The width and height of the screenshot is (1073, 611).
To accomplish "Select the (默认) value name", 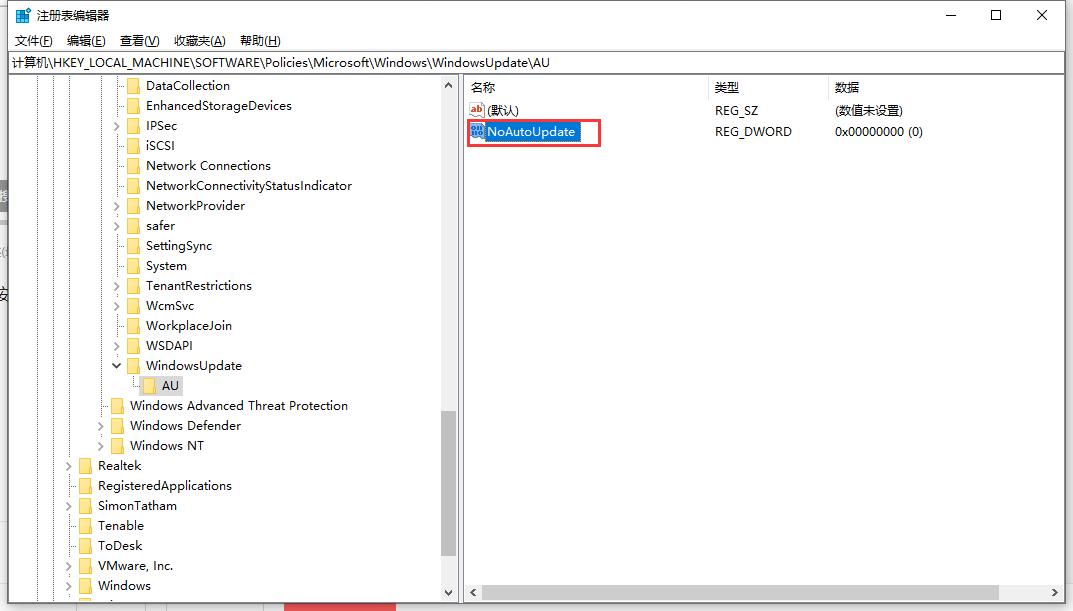I will coord(503,110).
